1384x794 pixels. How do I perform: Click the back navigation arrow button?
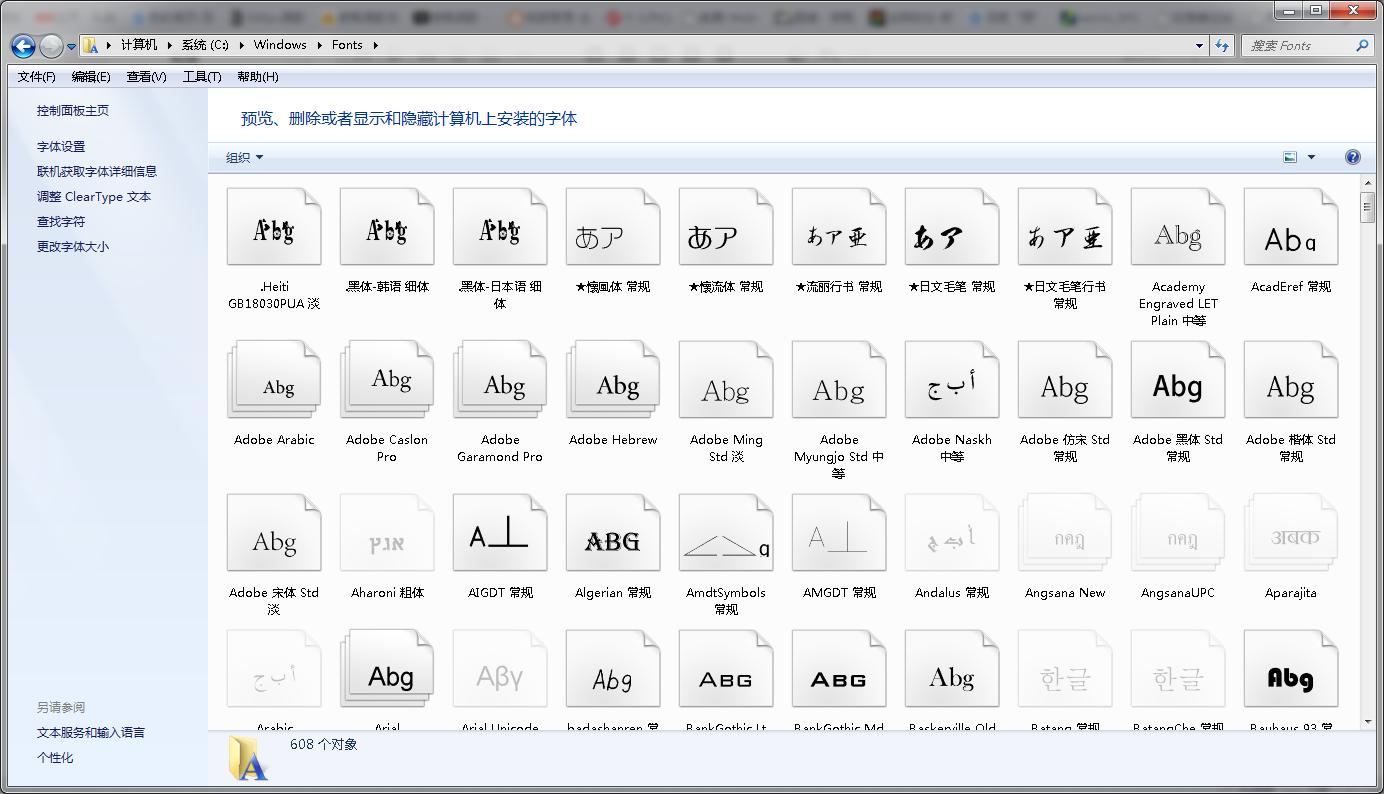pyautogui.click(x=23, y=45)
